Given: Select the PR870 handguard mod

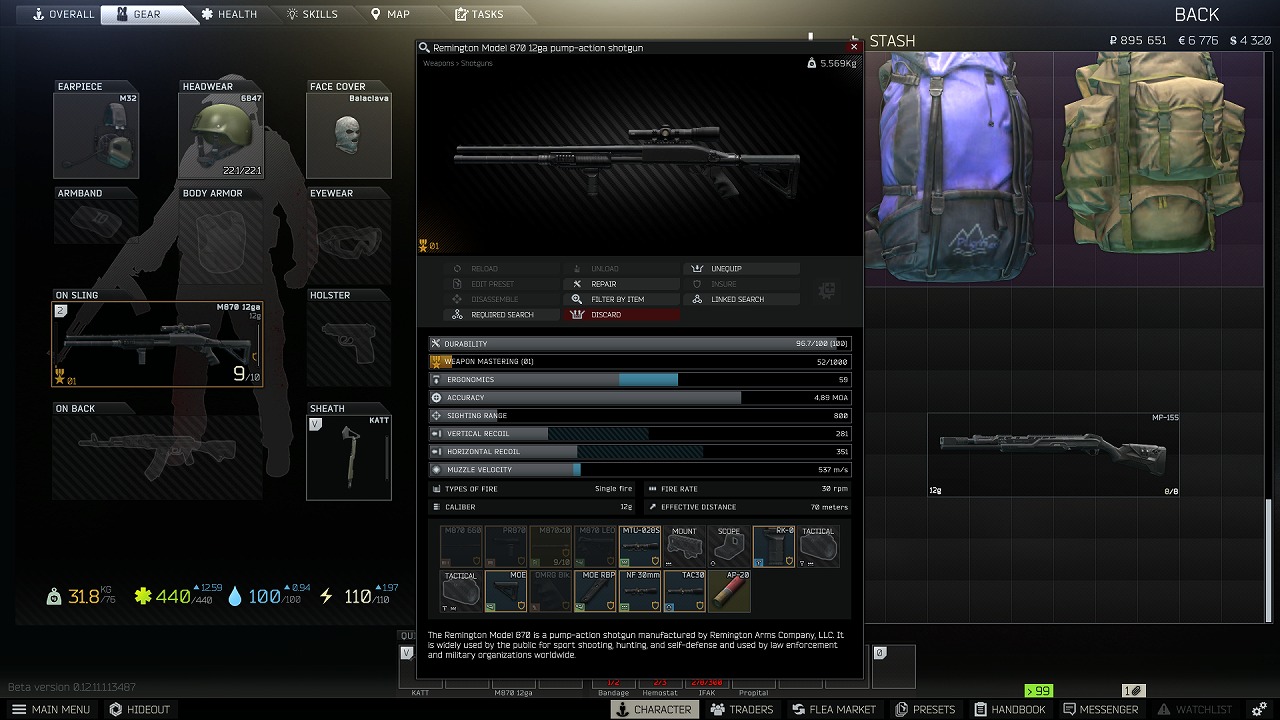Looking at the screenshot, I should (506, 546).
